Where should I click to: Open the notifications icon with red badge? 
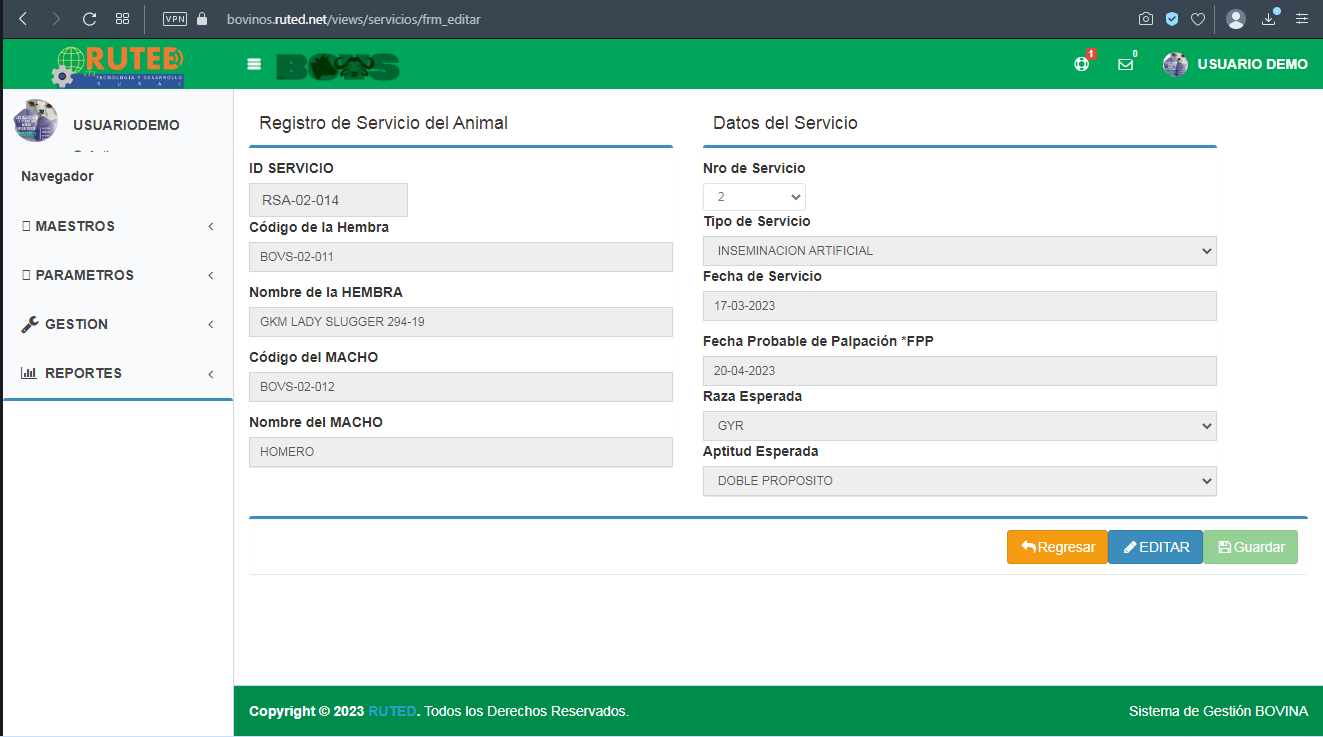click(1081, 64)
